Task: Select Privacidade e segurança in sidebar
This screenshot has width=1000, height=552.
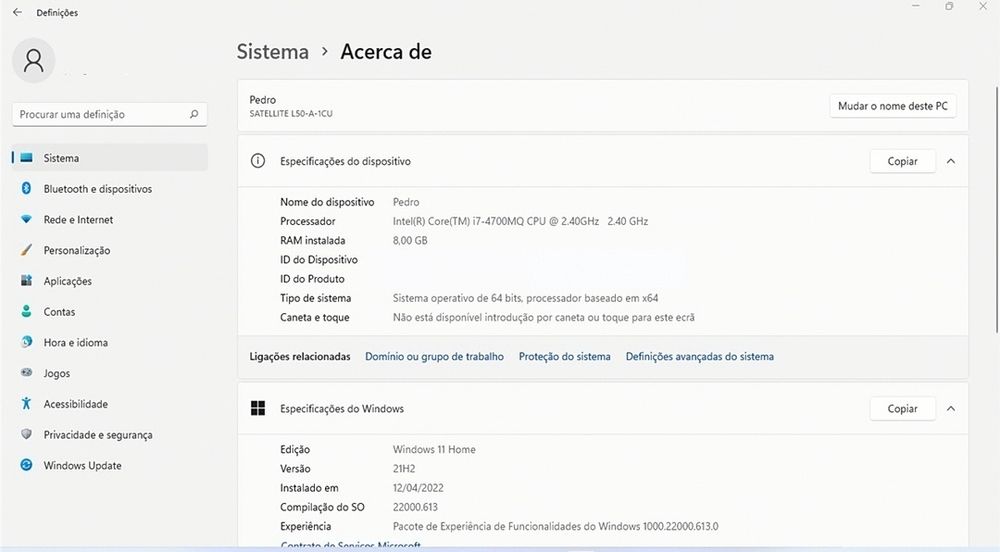Action: [97, 435]
